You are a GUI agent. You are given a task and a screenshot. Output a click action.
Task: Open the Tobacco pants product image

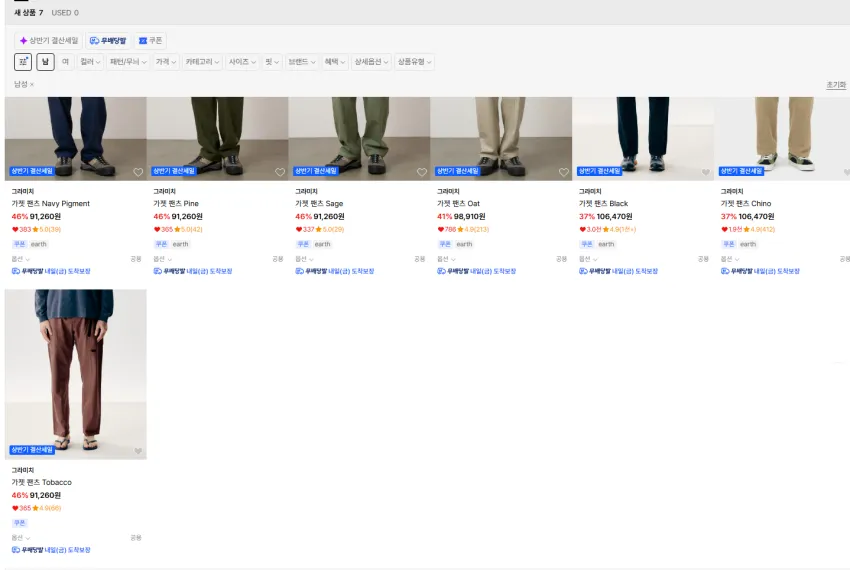click(75, 374)
